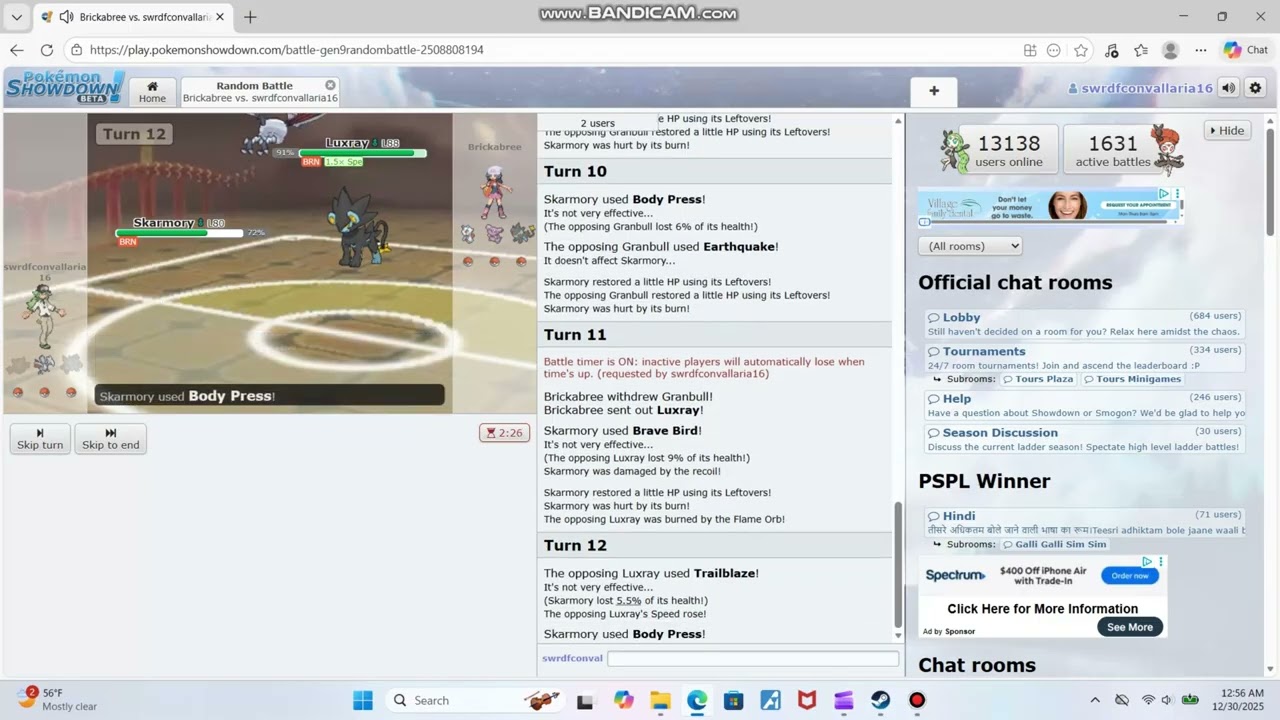Open a new browser tab with plus
Screen dimensions: 1280x720
tap(250, 17)
